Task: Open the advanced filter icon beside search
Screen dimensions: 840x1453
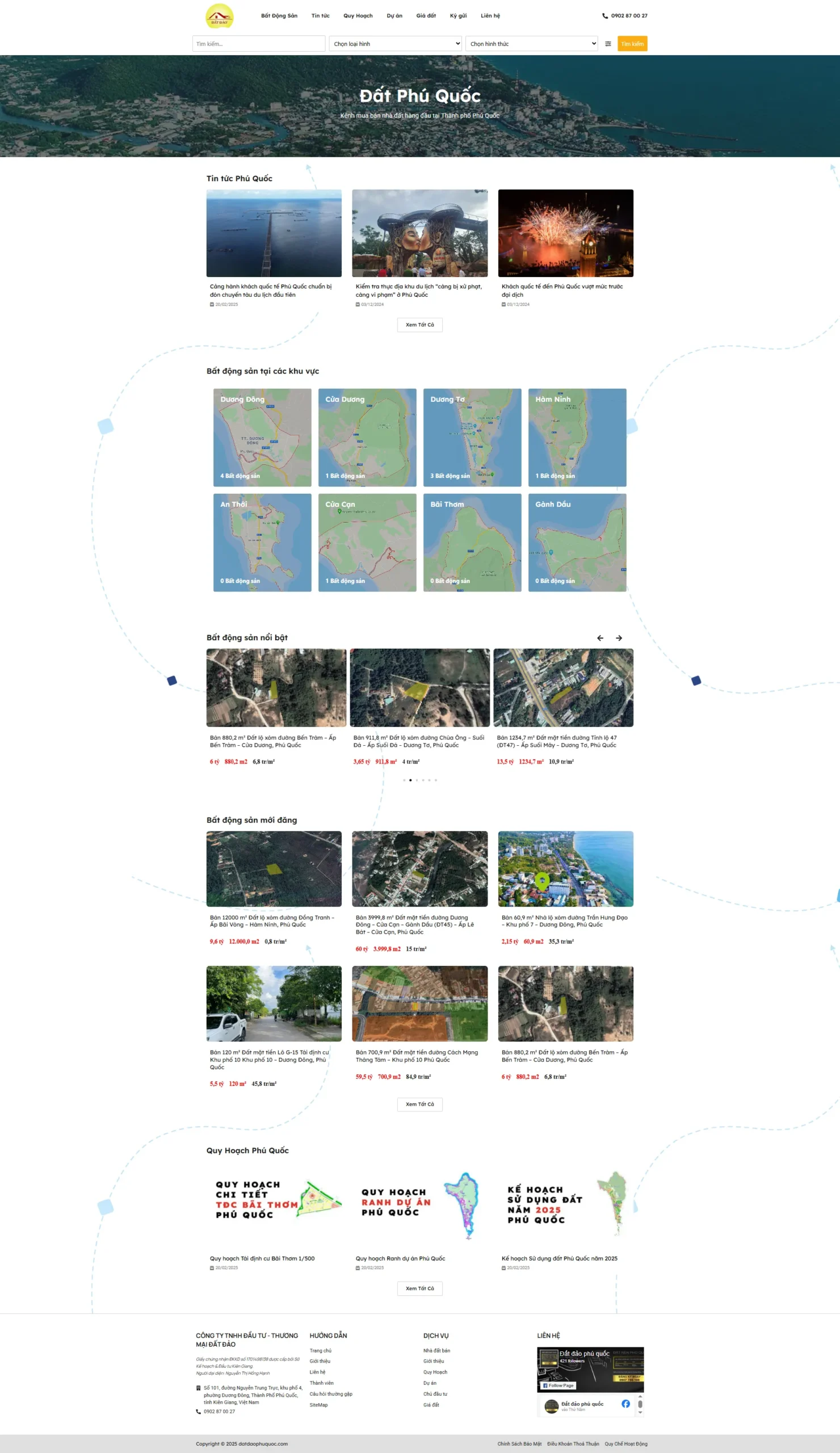Action: click(608, 44)
